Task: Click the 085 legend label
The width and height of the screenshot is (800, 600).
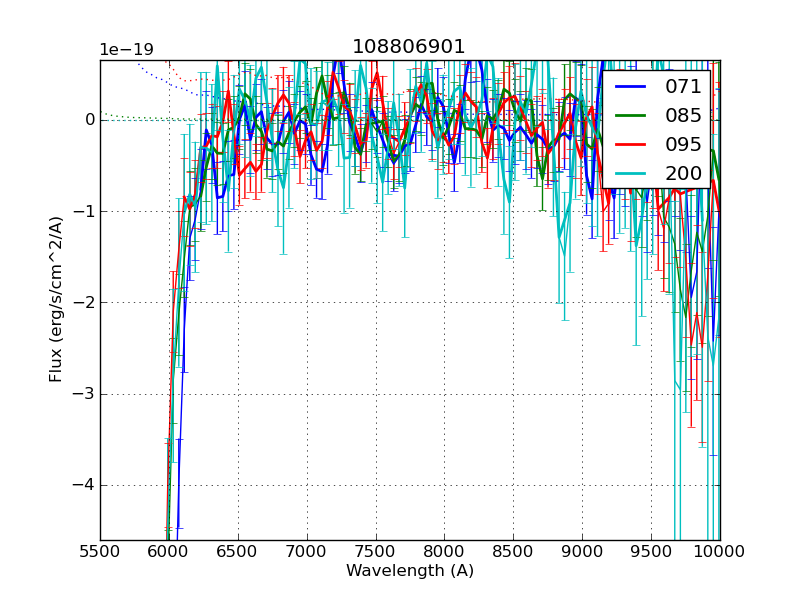Action: point(683,116)
